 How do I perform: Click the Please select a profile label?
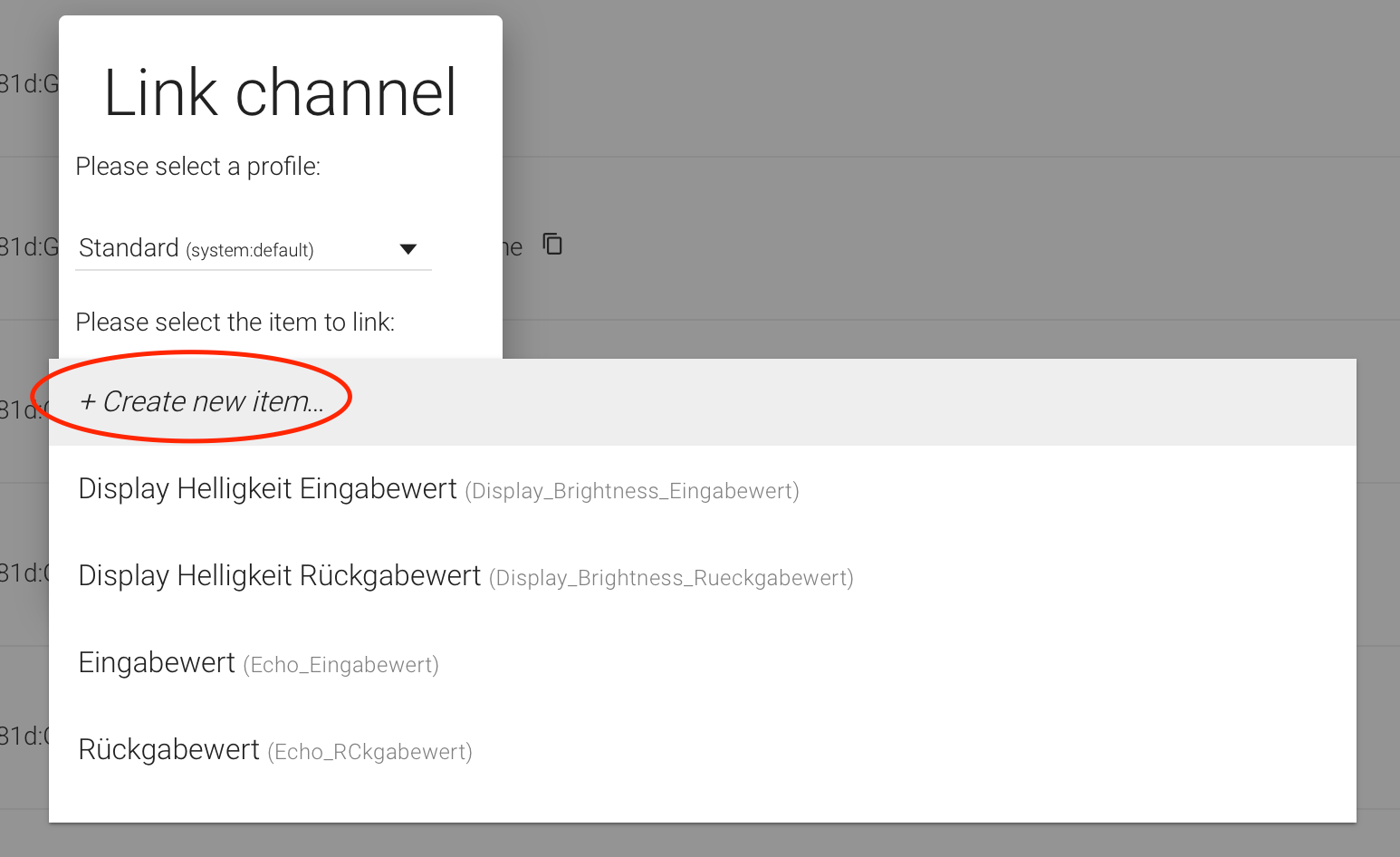click(198, 167)
